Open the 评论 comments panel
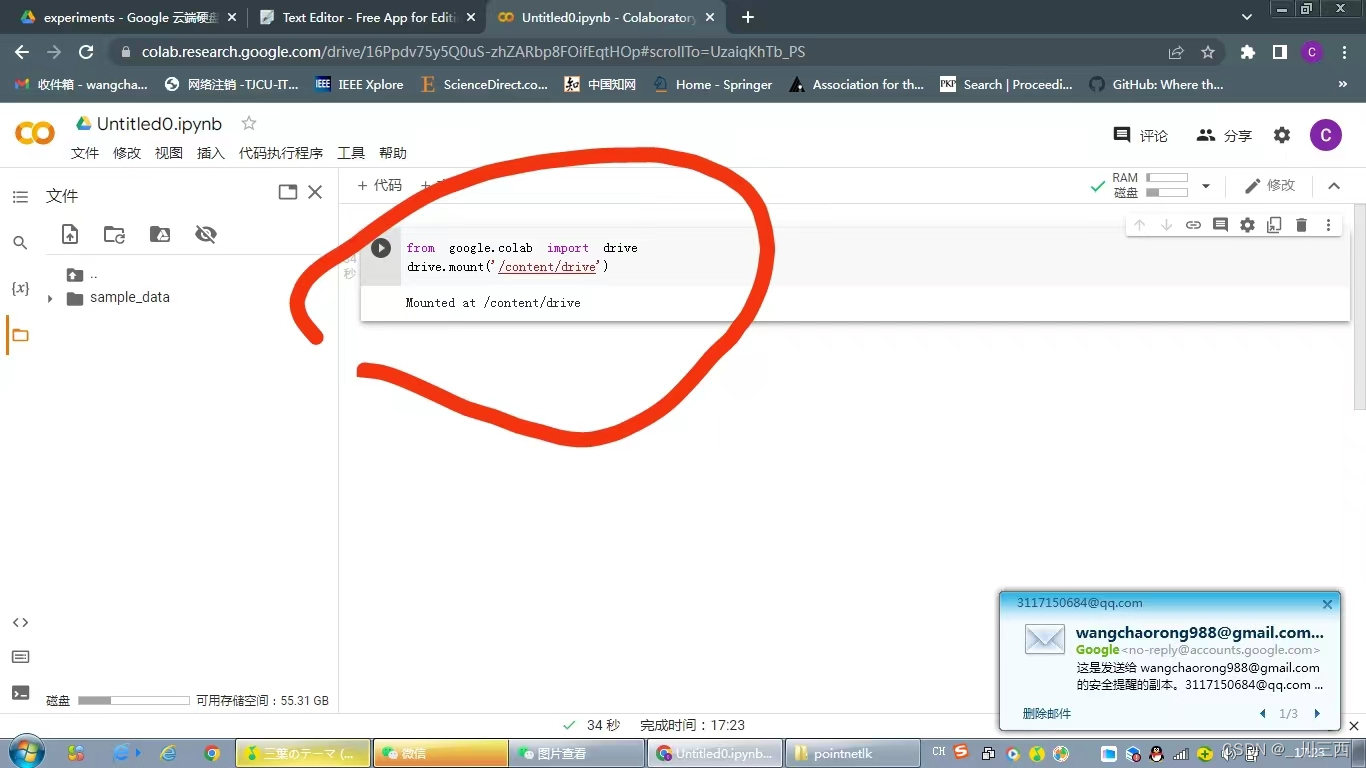The image size is (1366, 768). pyautogui.click(x=1141, y=135)
